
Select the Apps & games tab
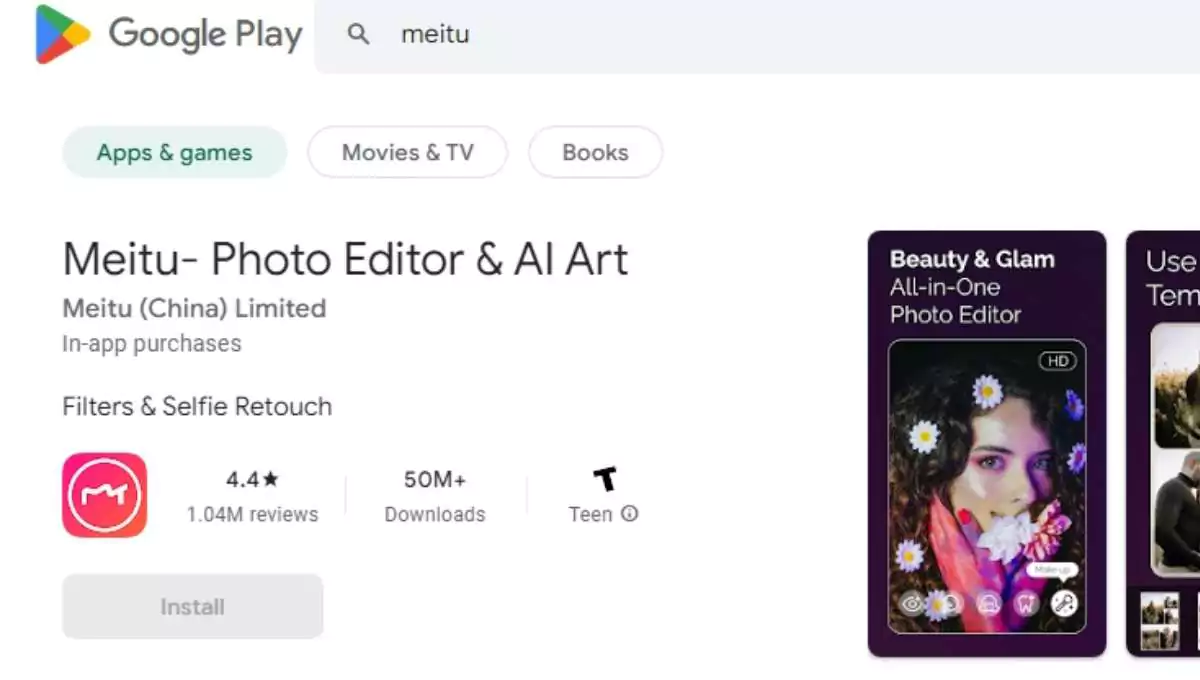(x=174, y=152)
